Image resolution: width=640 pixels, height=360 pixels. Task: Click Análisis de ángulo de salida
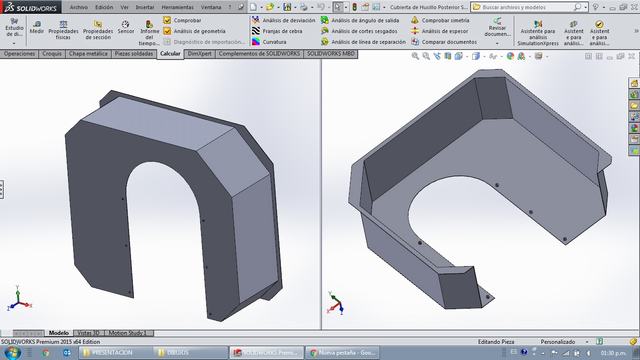pyautogui.click(x=360, y=20)
